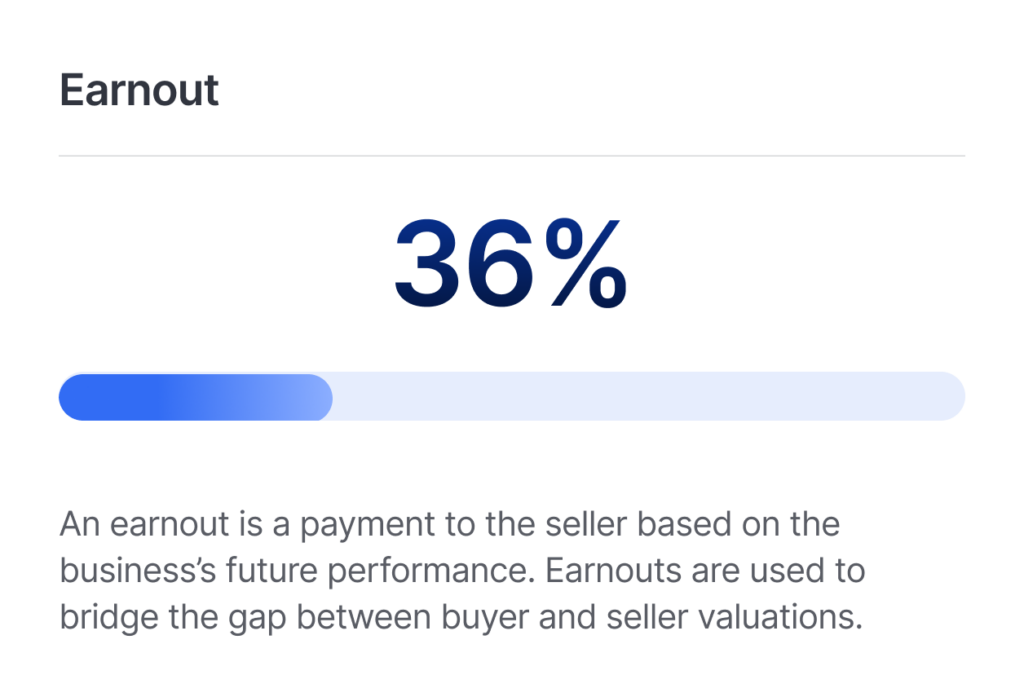Click the percent sign in 36%

coord(586,263)
